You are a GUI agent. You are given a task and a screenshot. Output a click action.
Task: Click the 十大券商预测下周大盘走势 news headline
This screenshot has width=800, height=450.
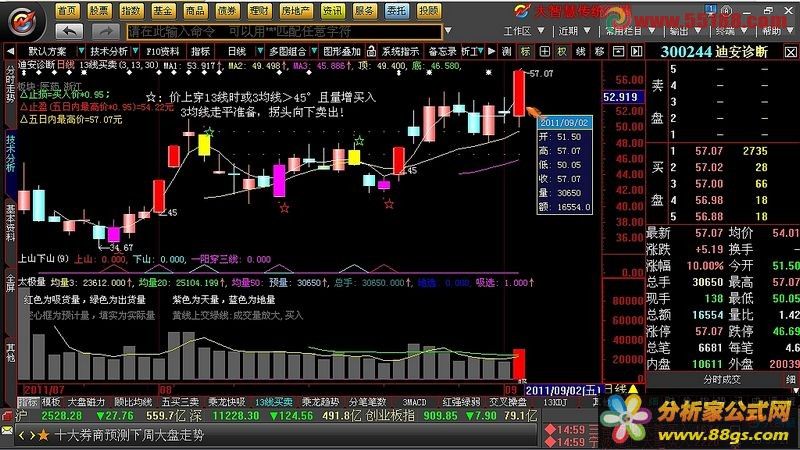point(129,435)
